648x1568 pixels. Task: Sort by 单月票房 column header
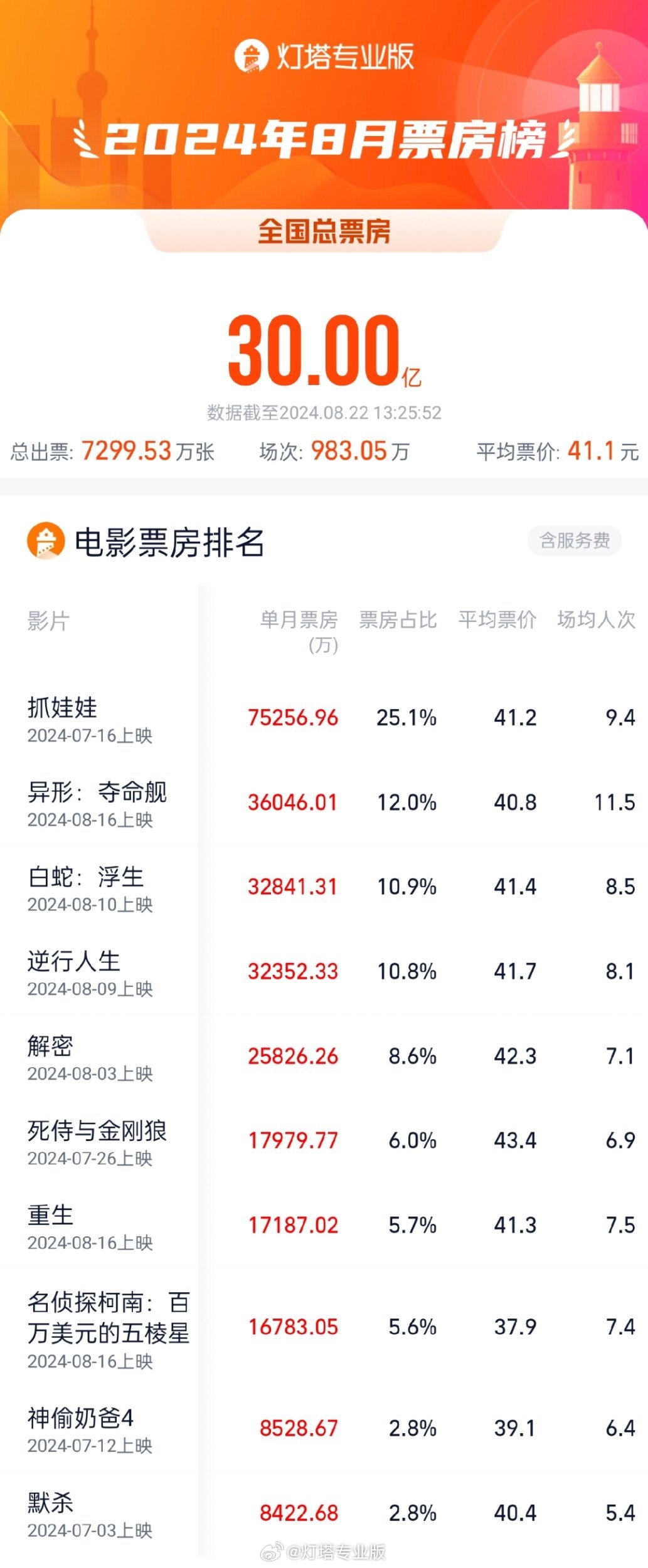point(299,620)
